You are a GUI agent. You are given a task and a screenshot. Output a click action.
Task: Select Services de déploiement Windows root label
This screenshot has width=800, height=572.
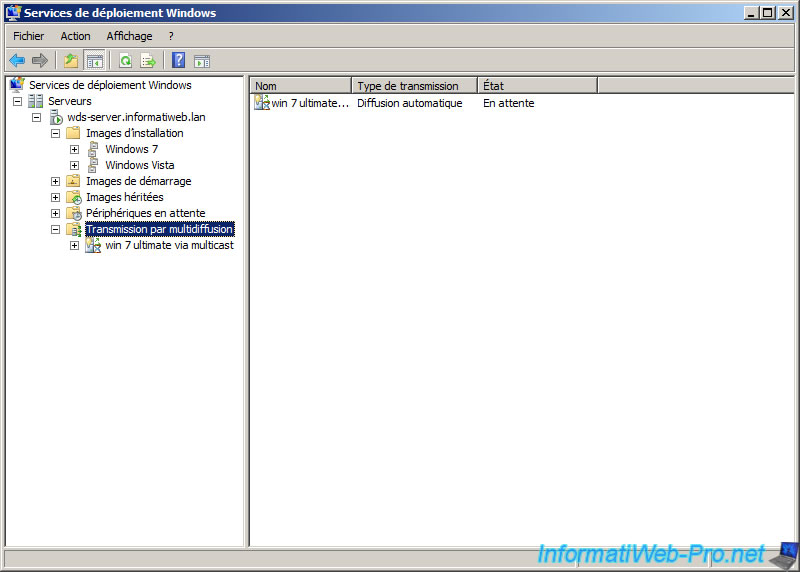(110, 85)
